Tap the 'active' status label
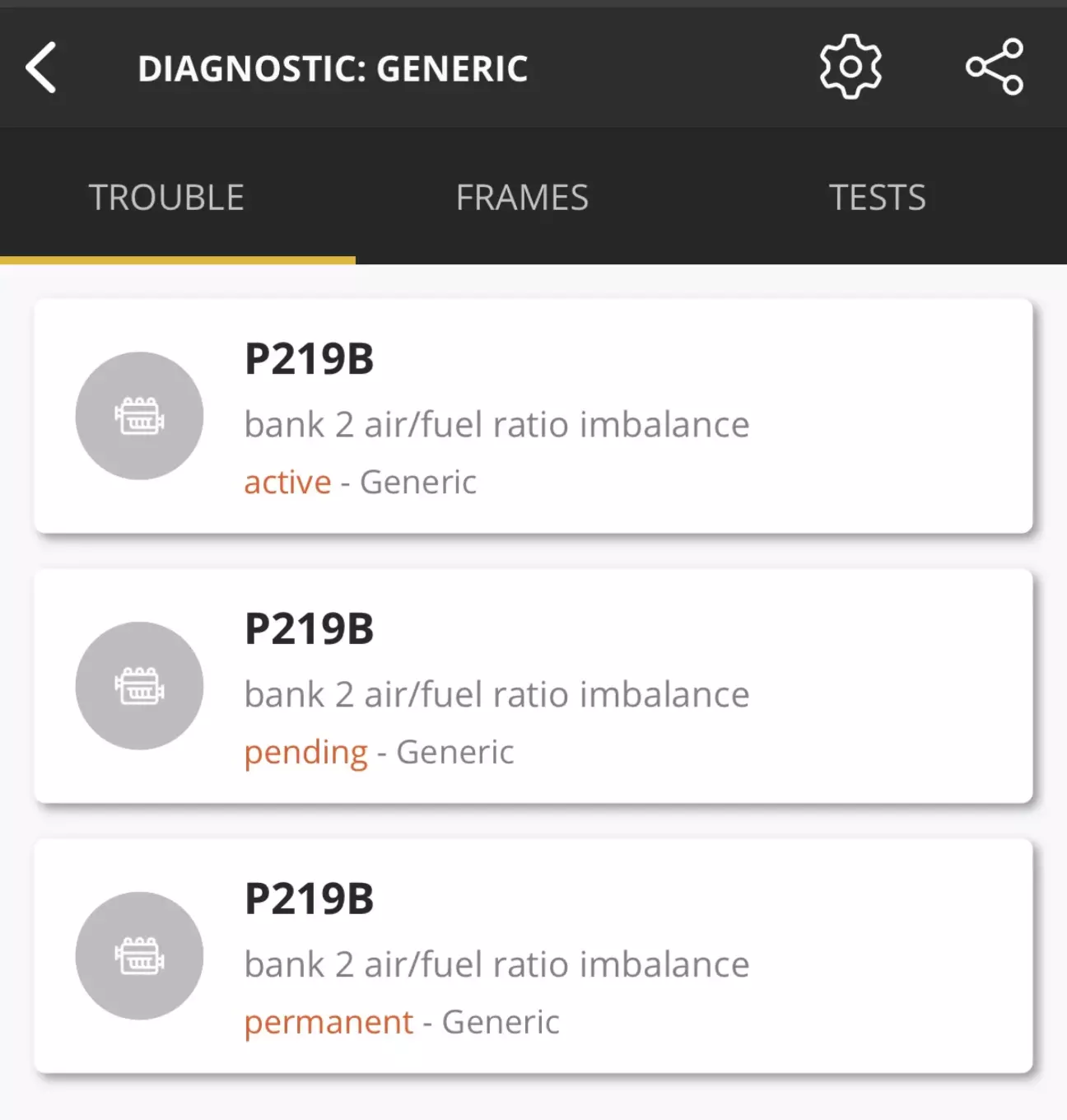The image size is (1067, 1120). click(x=287, y=482)
